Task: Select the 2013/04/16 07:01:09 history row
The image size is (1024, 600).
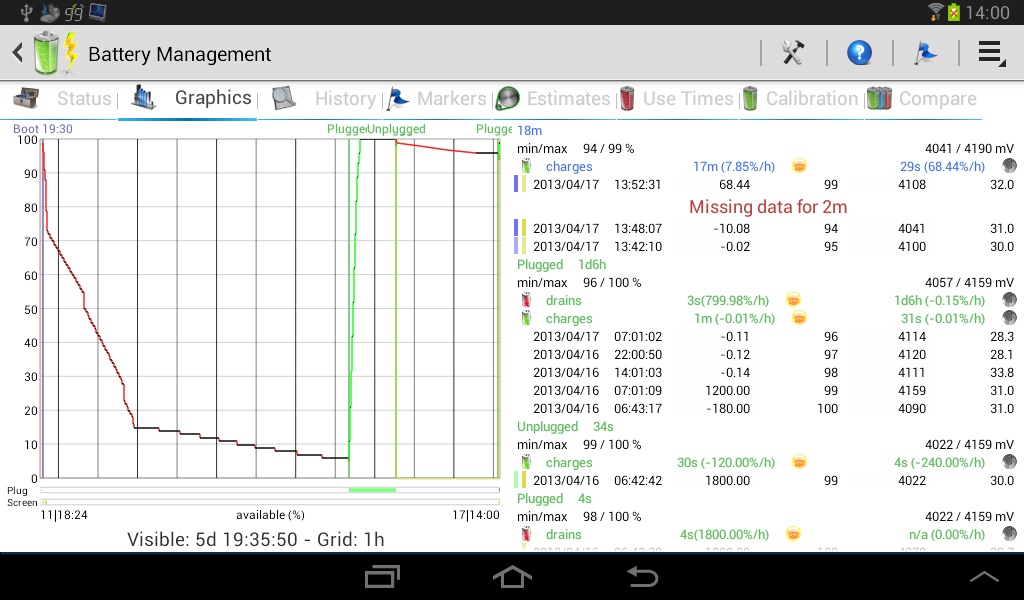Action: (x=765, y=390)
